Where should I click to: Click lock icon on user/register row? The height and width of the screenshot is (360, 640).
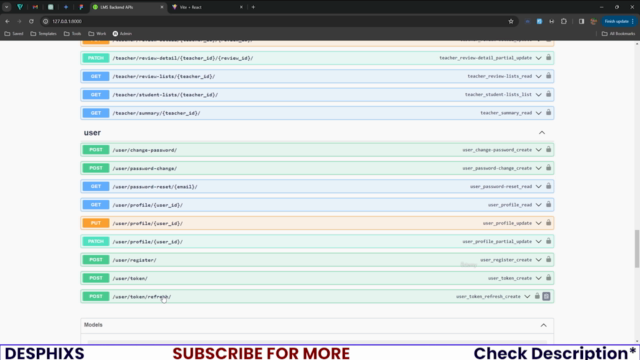pos(549,260)
